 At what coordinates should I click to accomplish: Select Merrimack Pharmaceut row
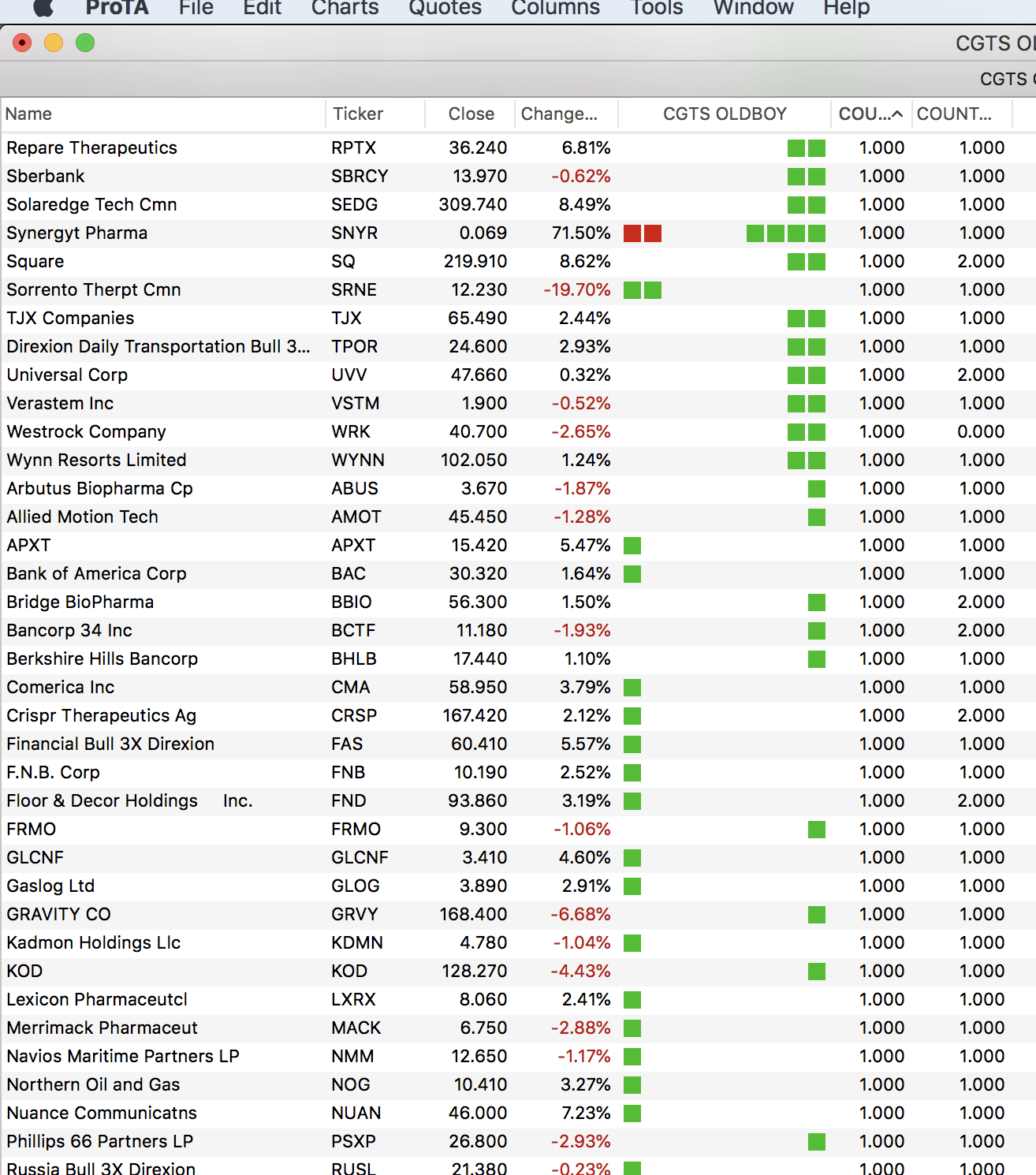(x=518, y=1028)
